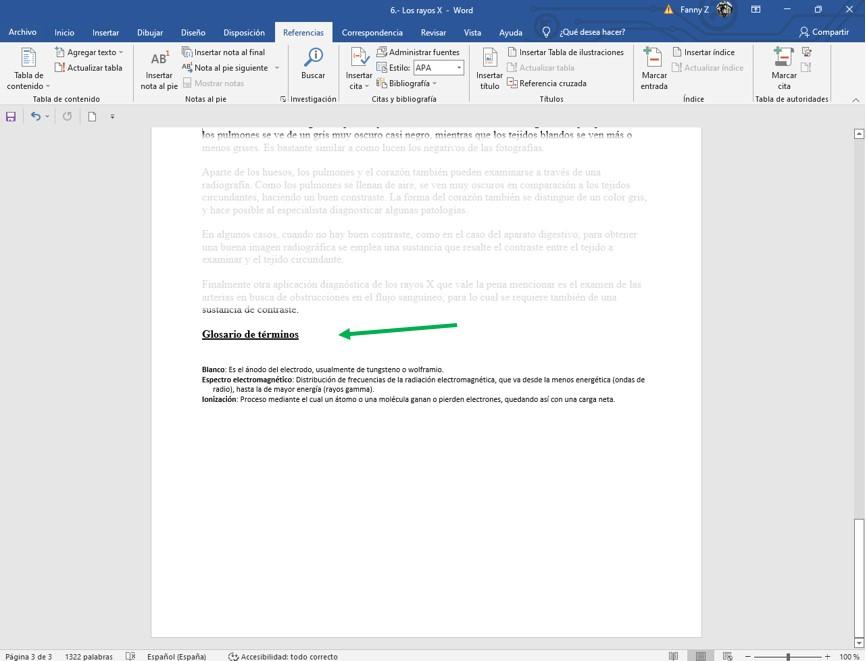Open the Tabla de contenido button

pos(28,68)
